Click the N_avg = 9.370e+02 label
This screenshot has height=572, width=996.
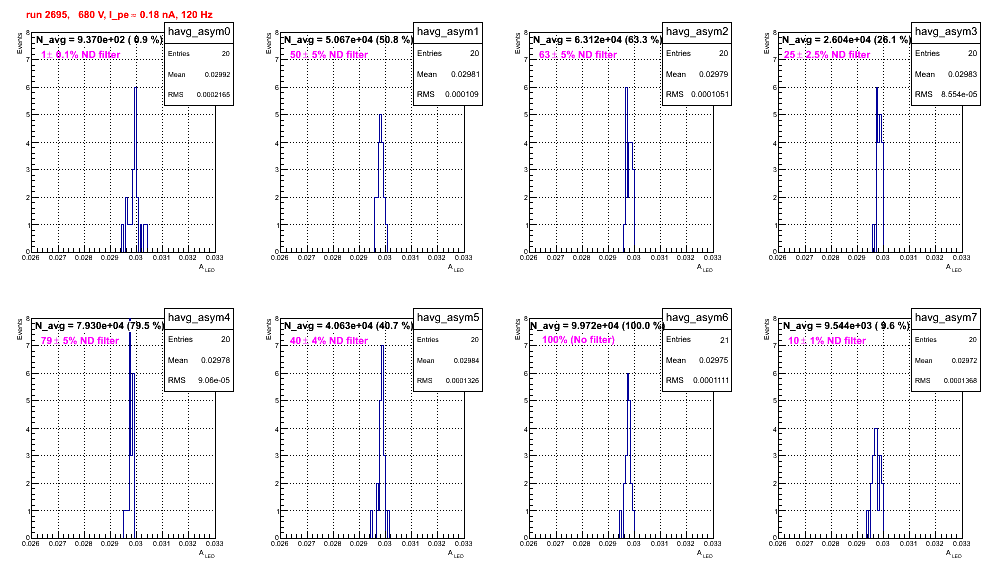99,39
